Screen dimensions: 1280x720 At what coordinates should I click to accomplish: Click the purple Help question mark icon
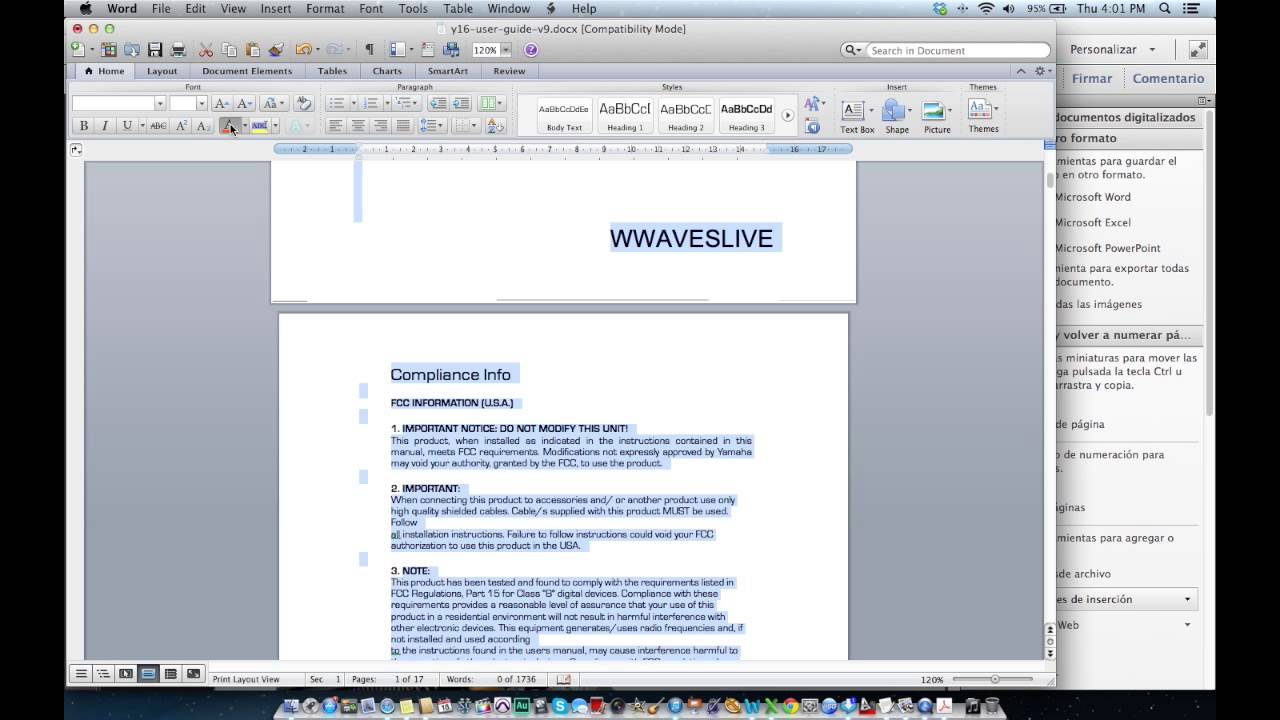(x=531, y=50)
